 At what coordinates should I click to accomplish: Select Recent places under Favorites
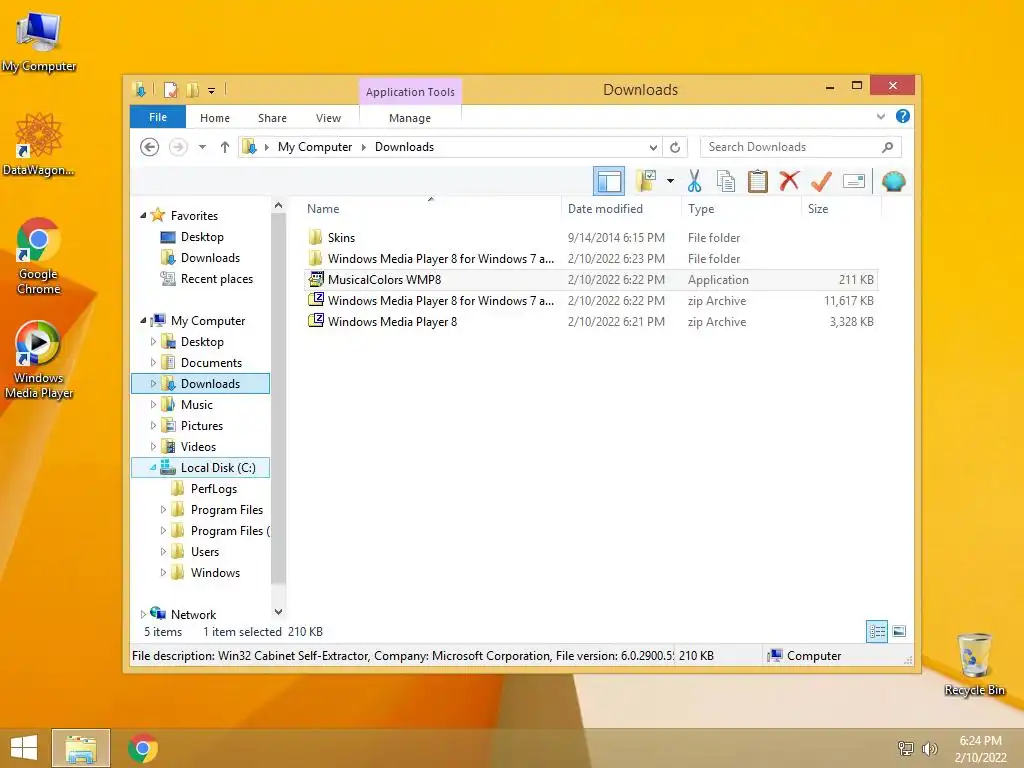pyautogui.click(x=216, y=279)
